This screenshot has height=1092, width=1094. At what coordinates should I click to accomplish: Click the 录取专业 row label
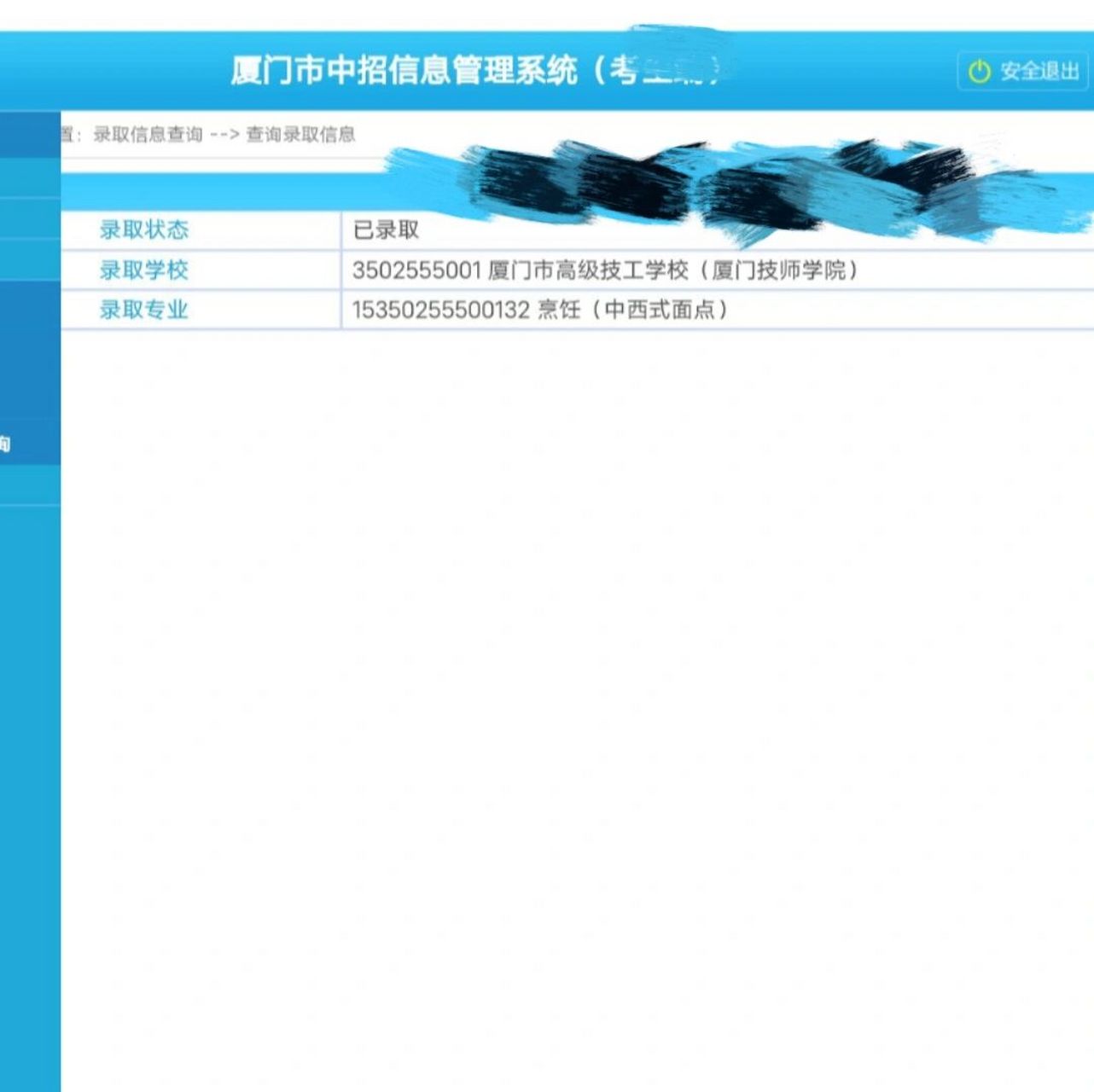[x=143, y=309]
